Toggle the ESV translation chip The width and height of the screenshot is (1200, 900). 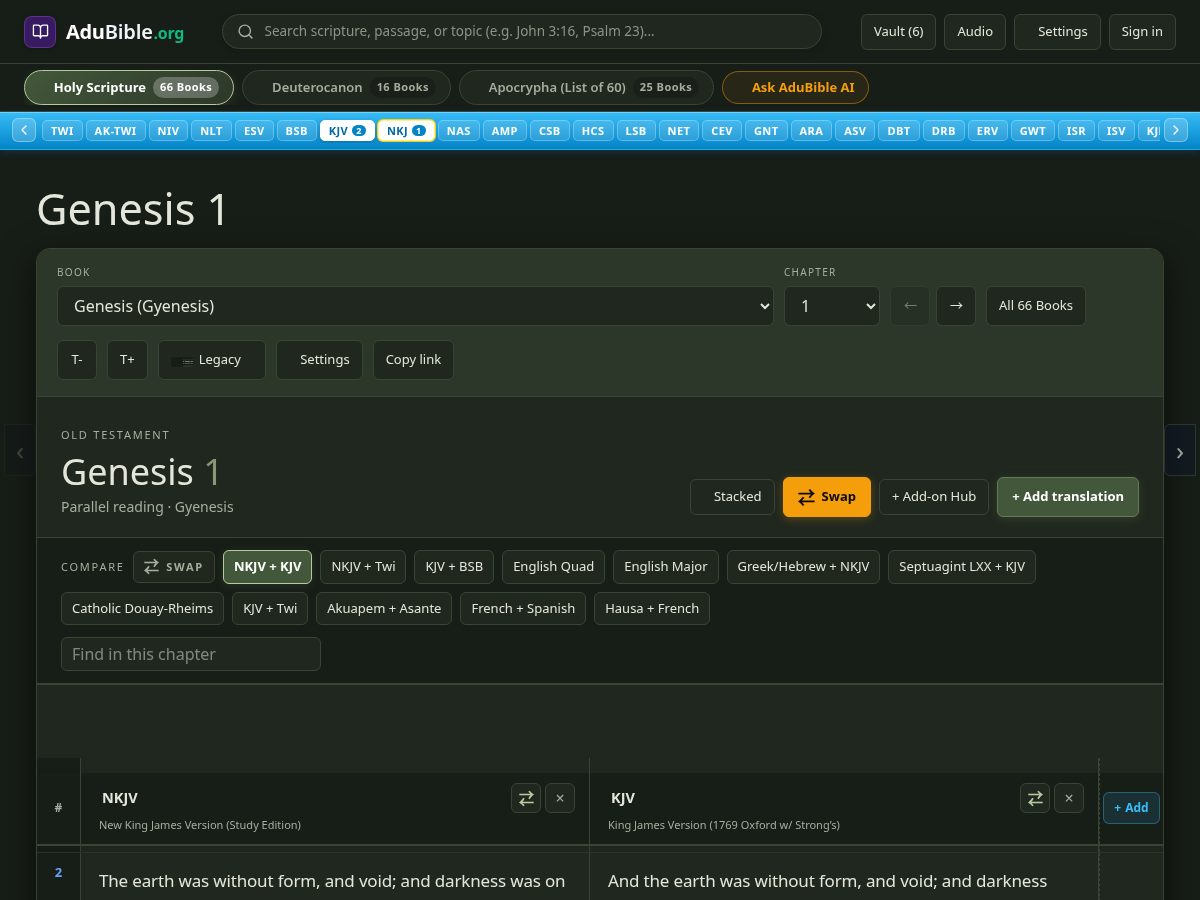click(x=254, y=131)
